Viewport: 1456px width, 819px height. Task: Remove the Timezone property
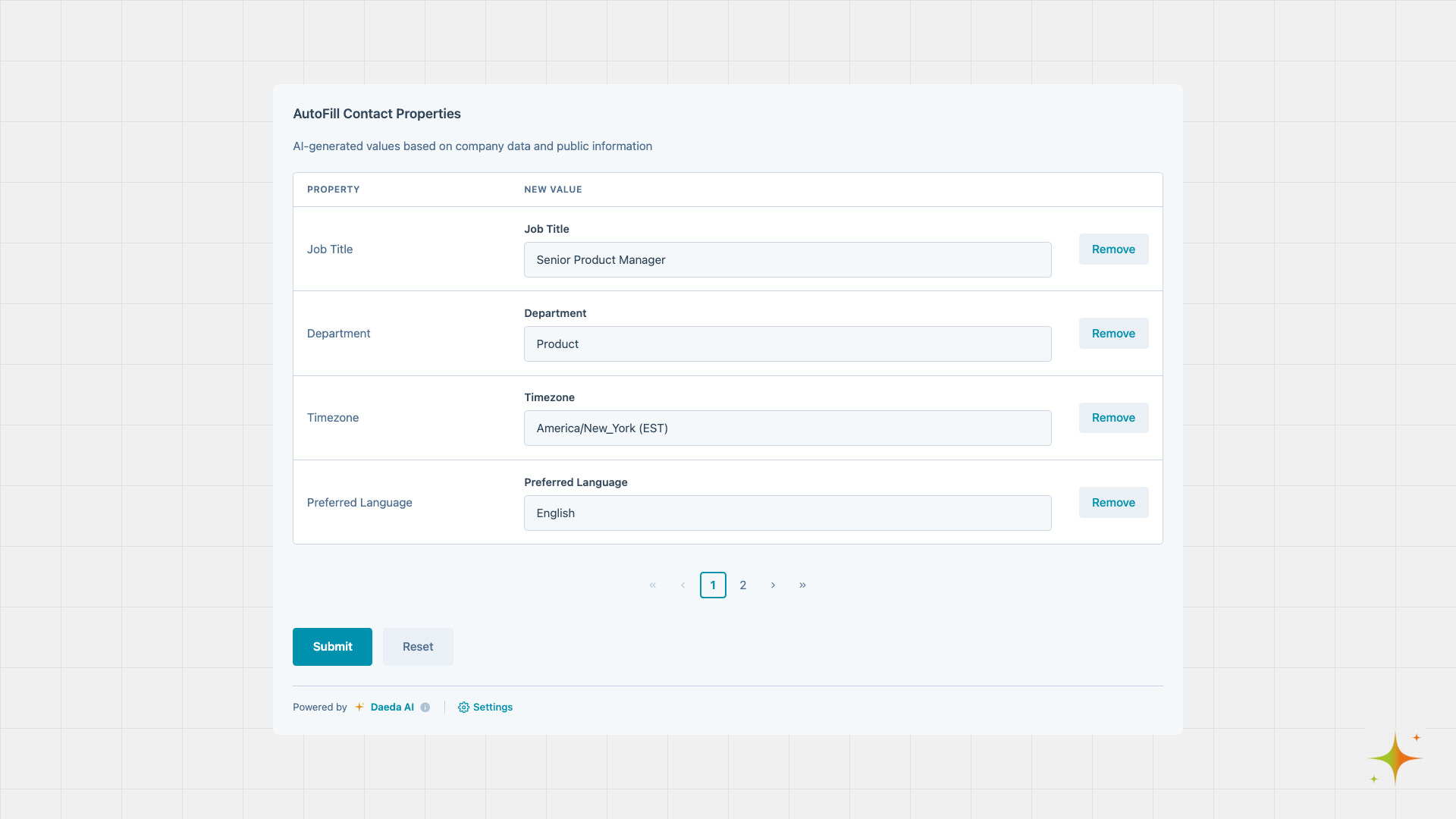tap(1113, 417)
